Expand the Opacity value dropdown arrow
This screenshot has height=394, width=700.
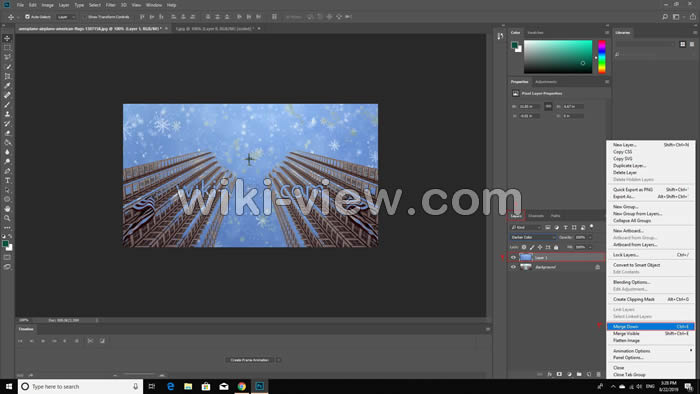590,237
